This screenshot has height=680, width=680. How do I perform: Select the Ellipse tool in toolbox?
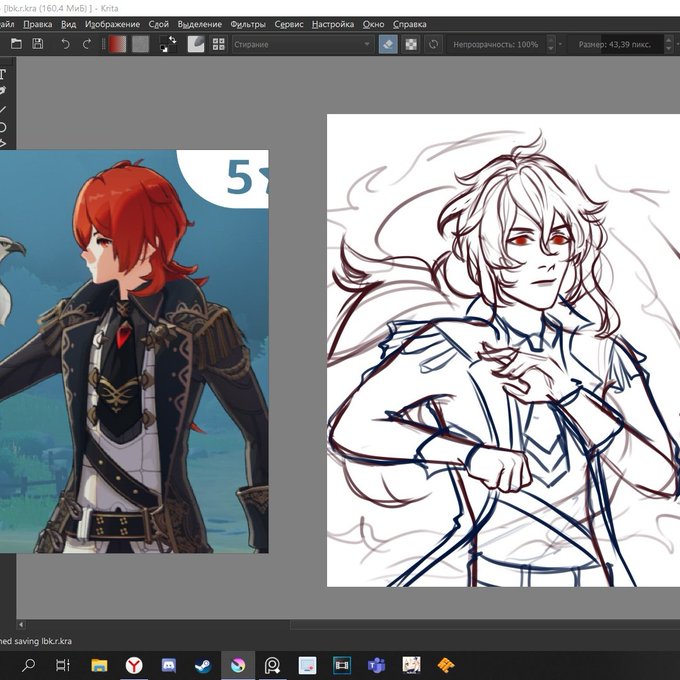pos(3,127)
